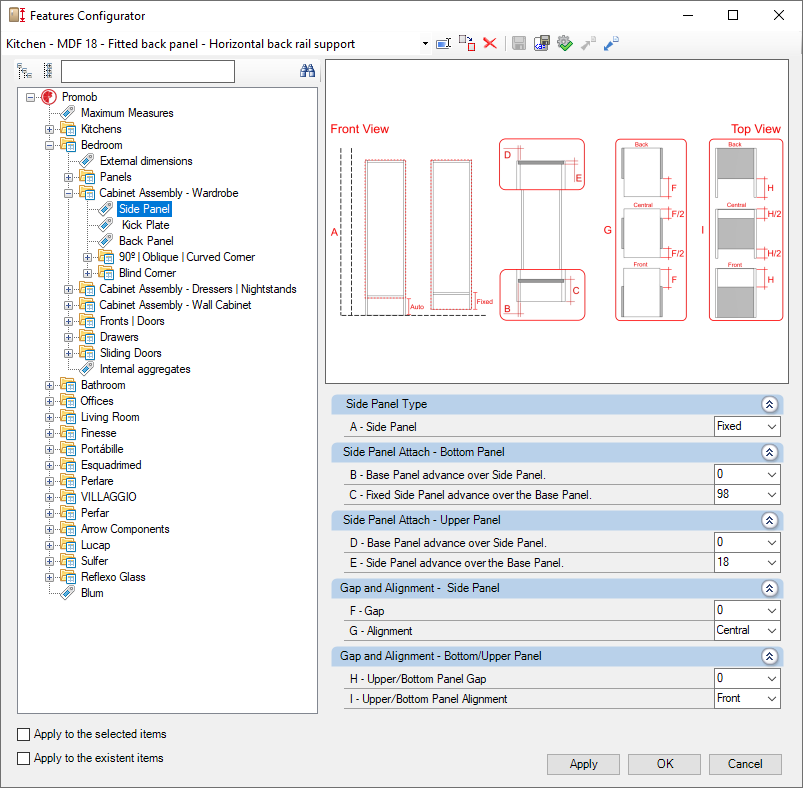Click the Sliding Doors folder icon
Viewport: 803px width, 788px height.
pyautogui.click(x=87, y=353)
